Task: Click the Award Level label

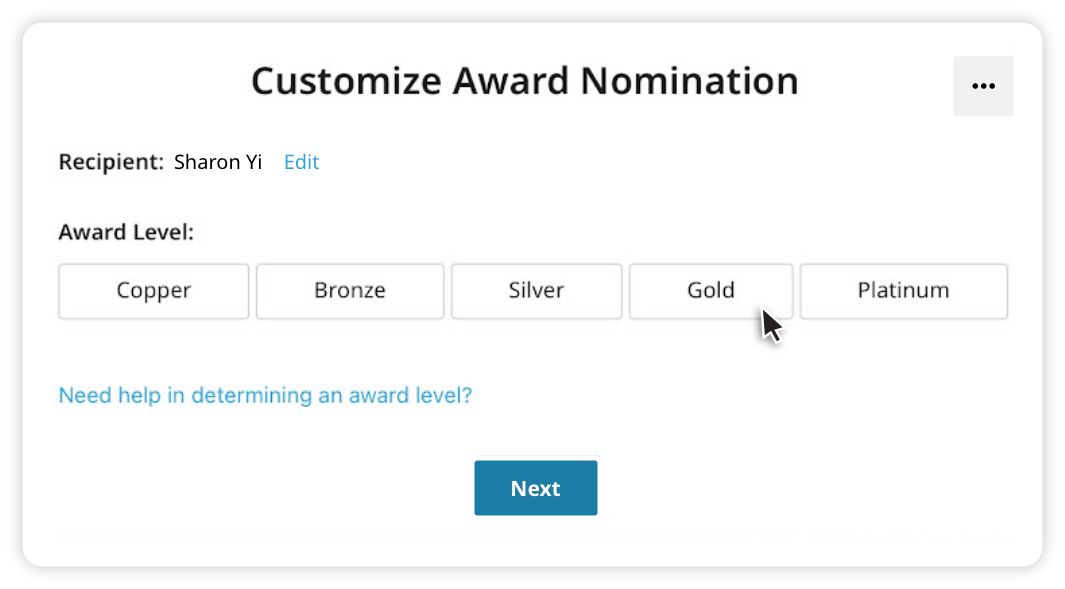Action: click(126, 233)
